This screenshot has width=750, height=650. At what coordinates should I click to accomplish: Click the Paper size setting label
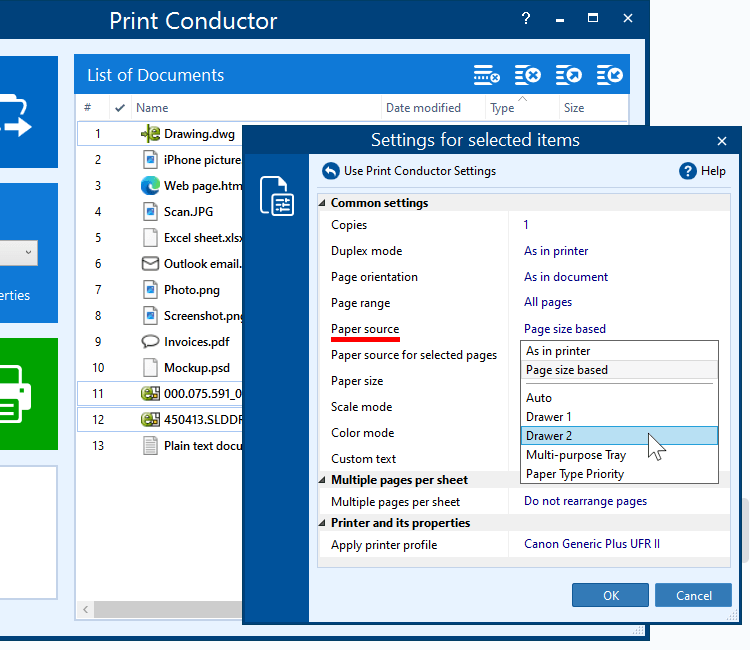click(x=357, y=381)
